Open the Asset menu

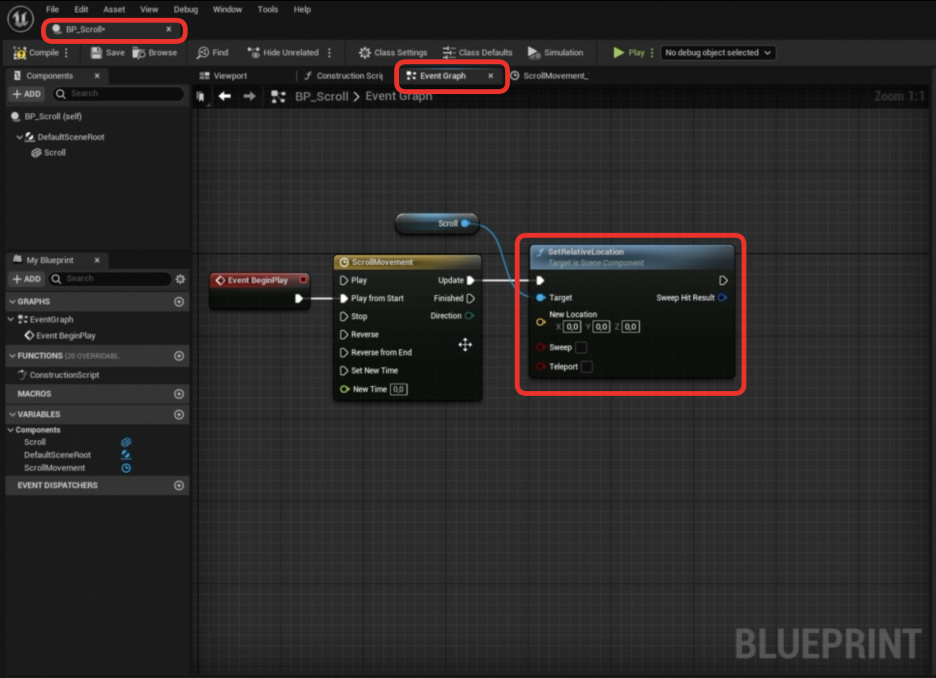[114, 10]
